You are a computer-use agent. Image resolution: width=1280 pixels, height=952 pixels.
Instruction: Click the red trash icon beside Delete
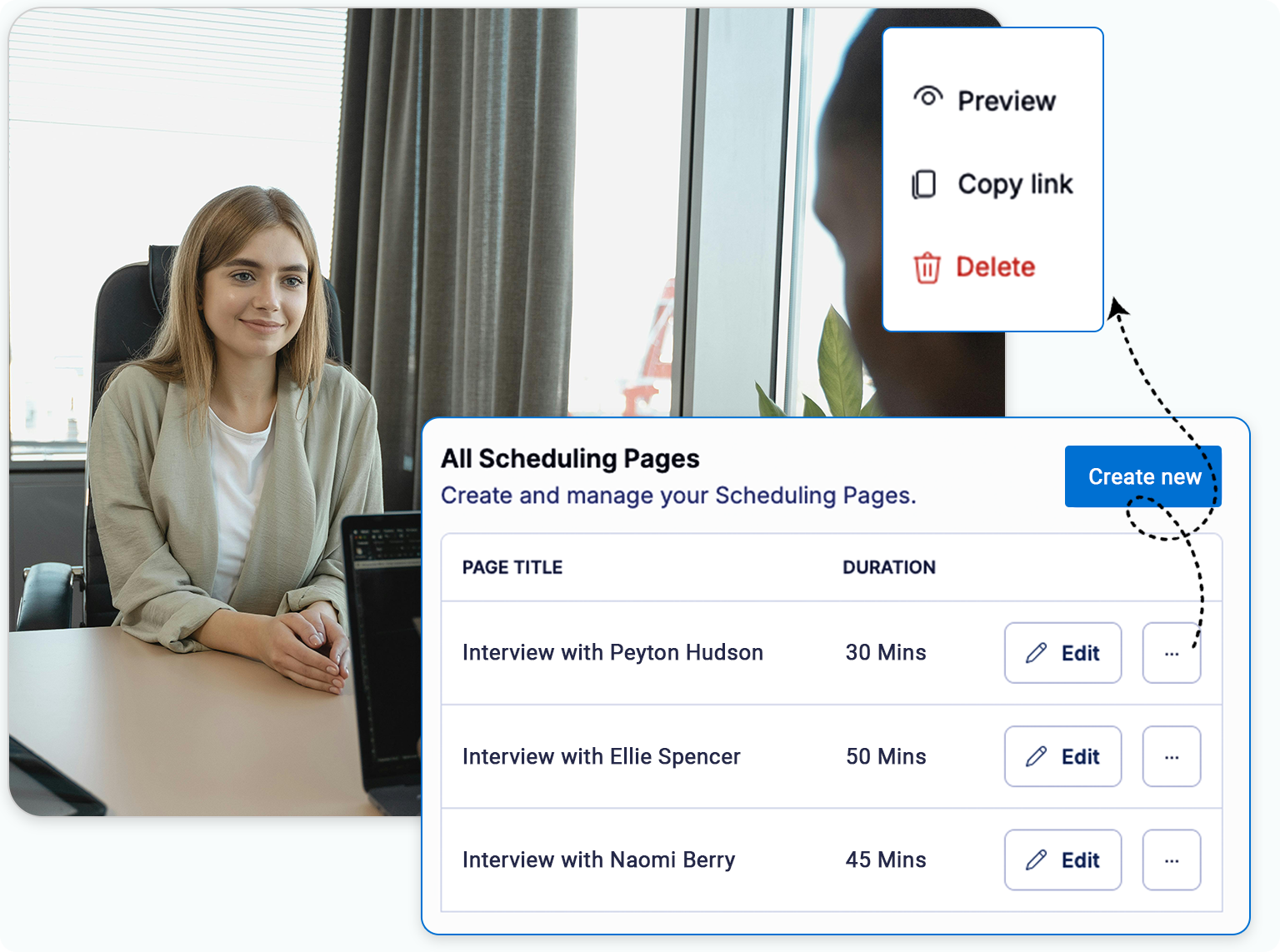(x=927, y=268)
